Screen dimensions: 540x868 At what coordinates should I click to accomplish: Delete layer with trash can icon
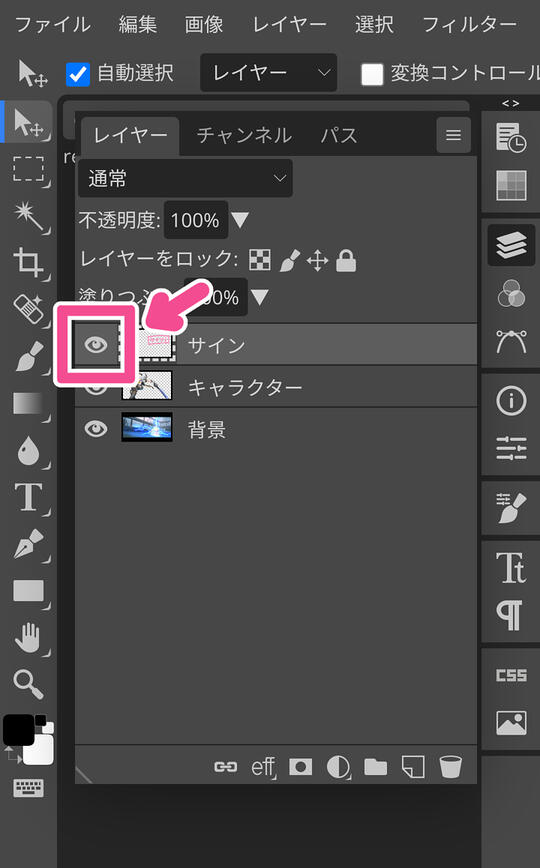point(450,767)
